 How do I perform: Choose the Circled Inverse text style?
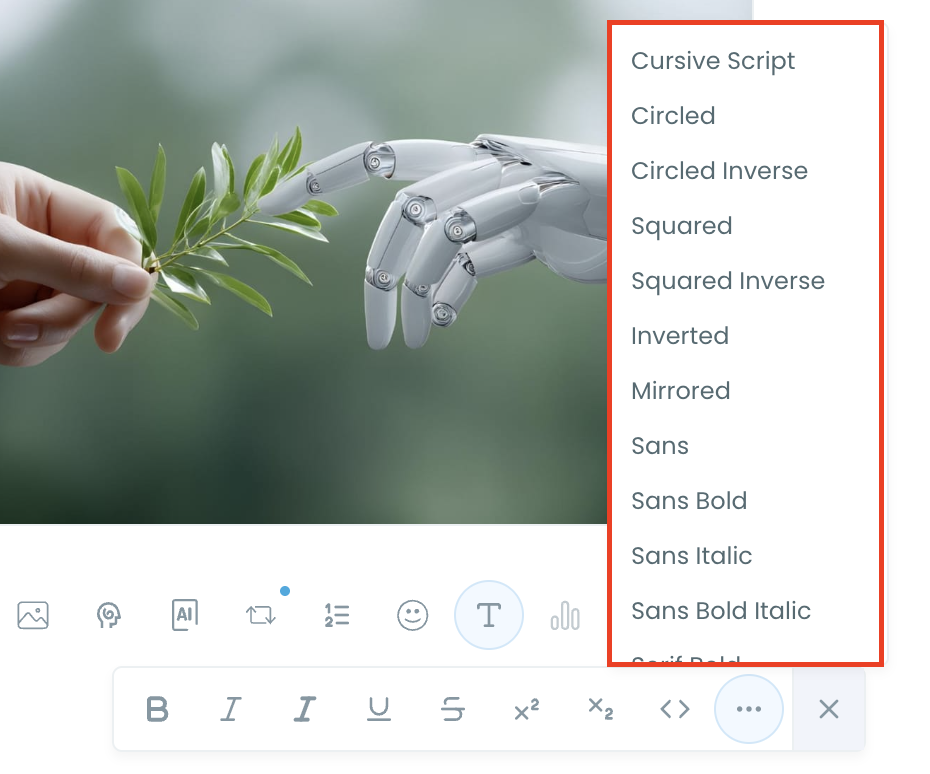pos(719,171)
